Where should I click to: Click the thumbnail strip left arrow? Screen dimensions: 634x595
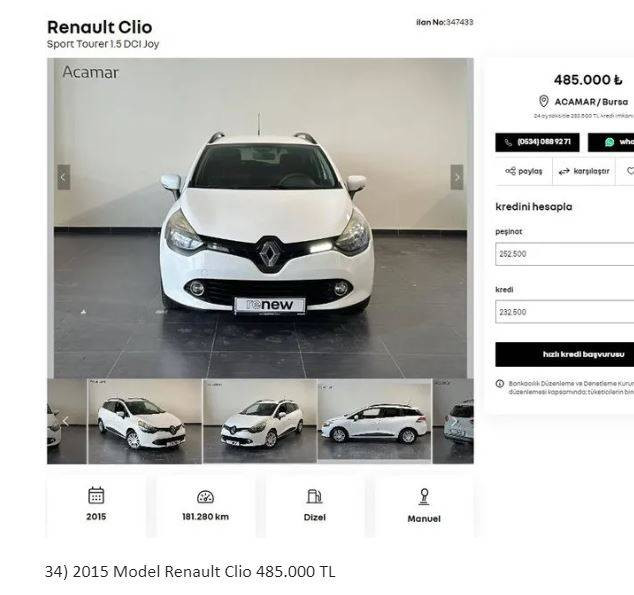click(65, 421)
